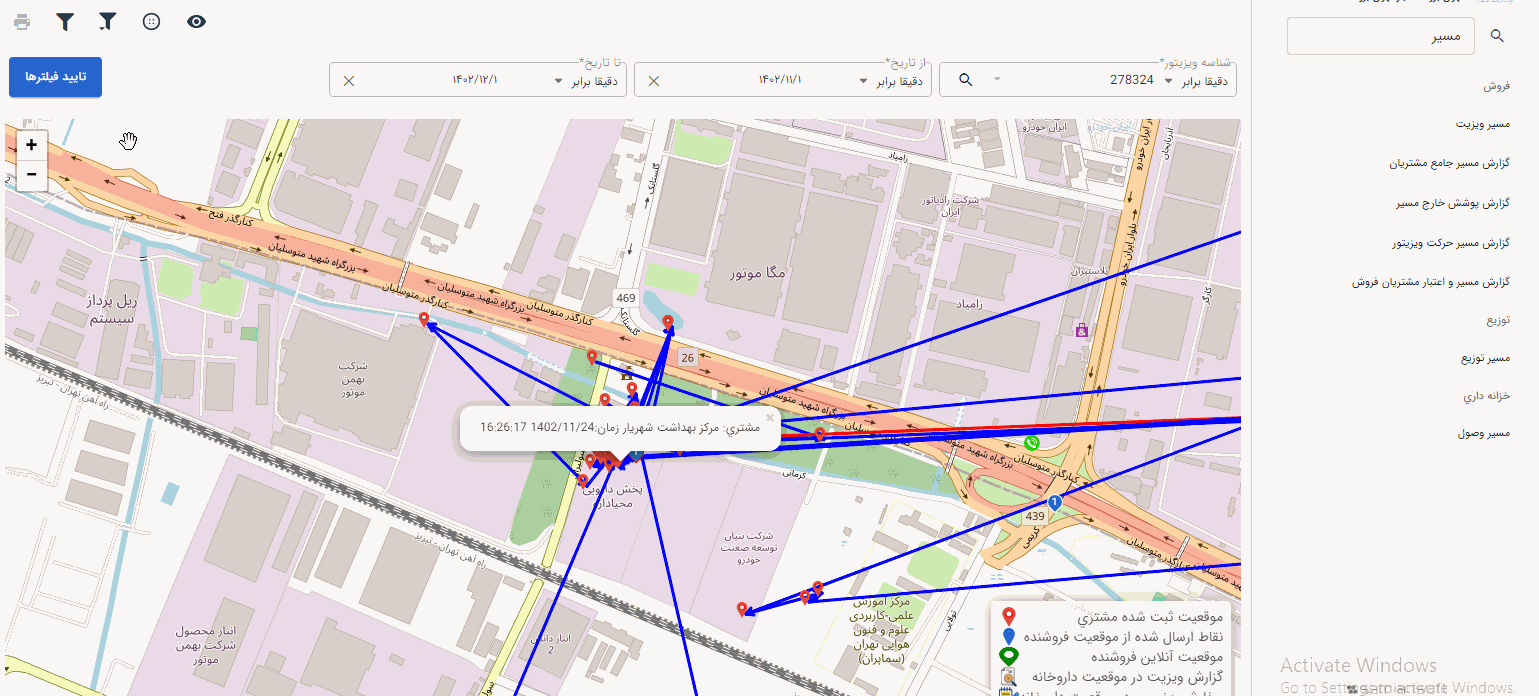Clear the 'از تاریخ' date filter

[x=654, y=80]
